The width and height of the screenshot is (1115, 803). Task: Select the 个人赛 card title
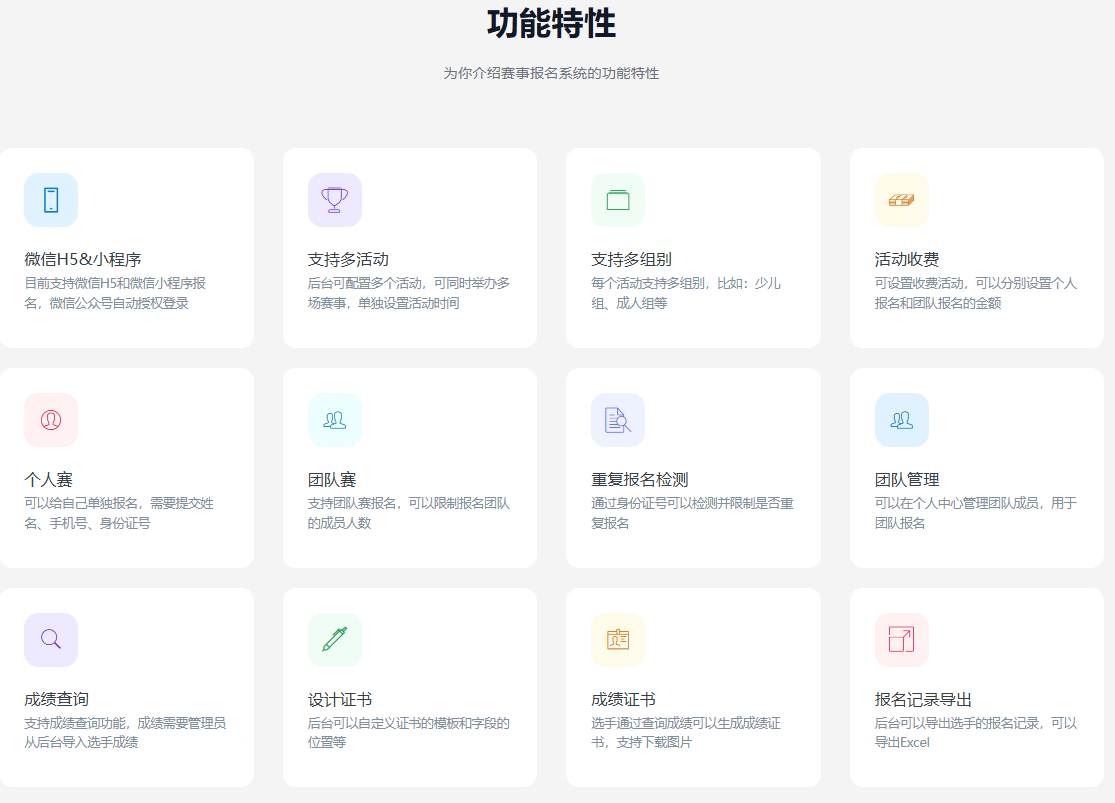pyautogui.click(x=48, y=479)
